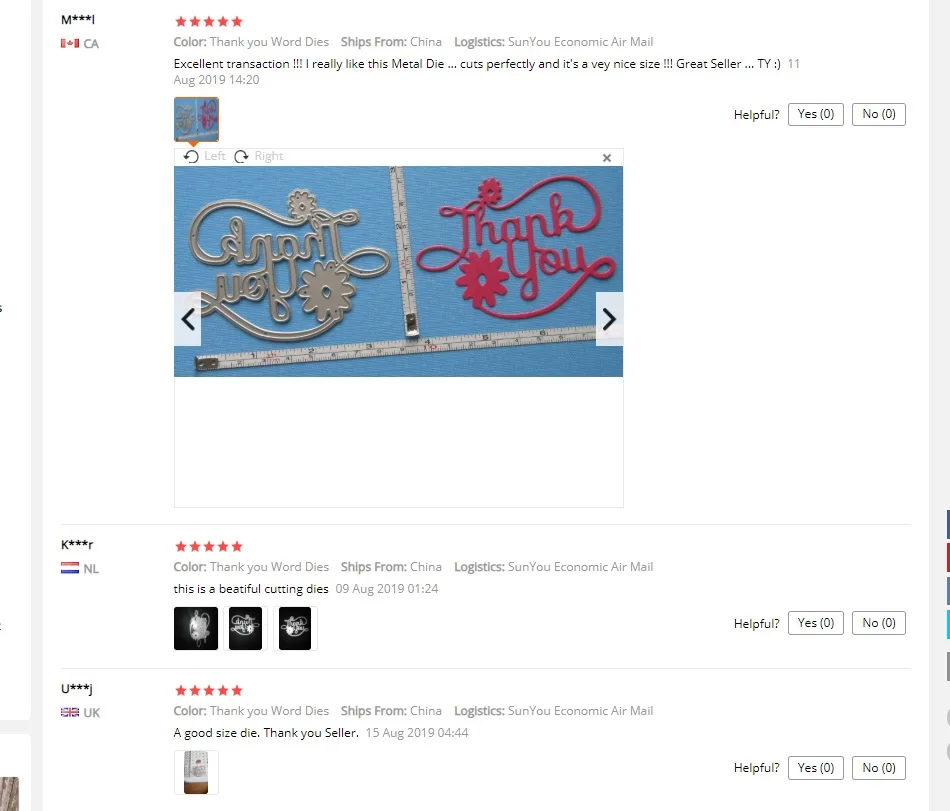Open third thumbnail in K***r's review

tap(295, 629)
